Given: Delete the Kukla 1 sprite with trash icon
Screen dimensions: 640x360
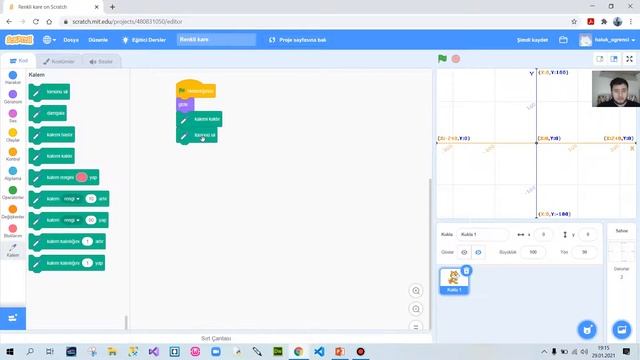Looking at the screenshot, I should coord(467,270).
